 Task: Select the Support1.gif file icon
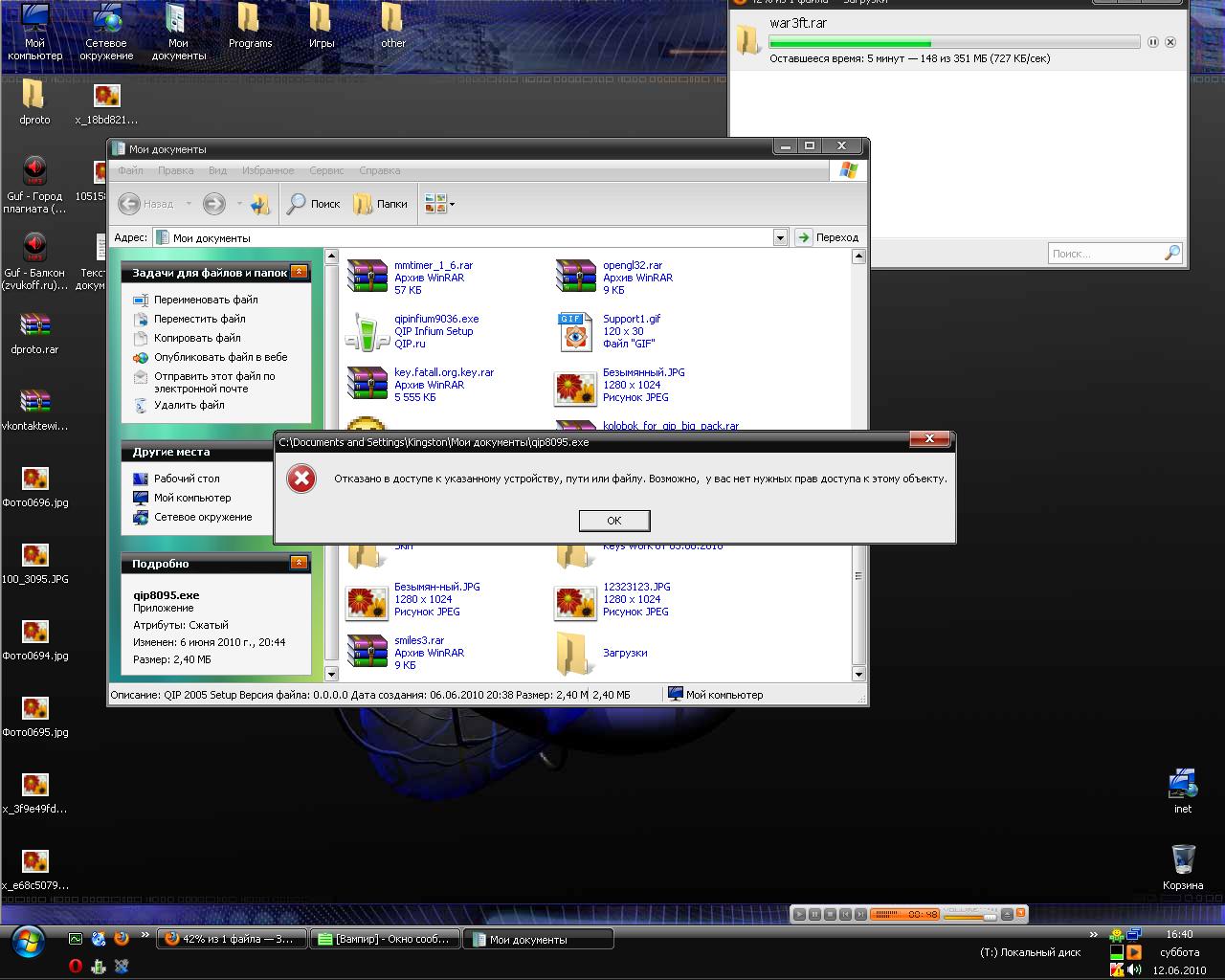tap(574, 331)
